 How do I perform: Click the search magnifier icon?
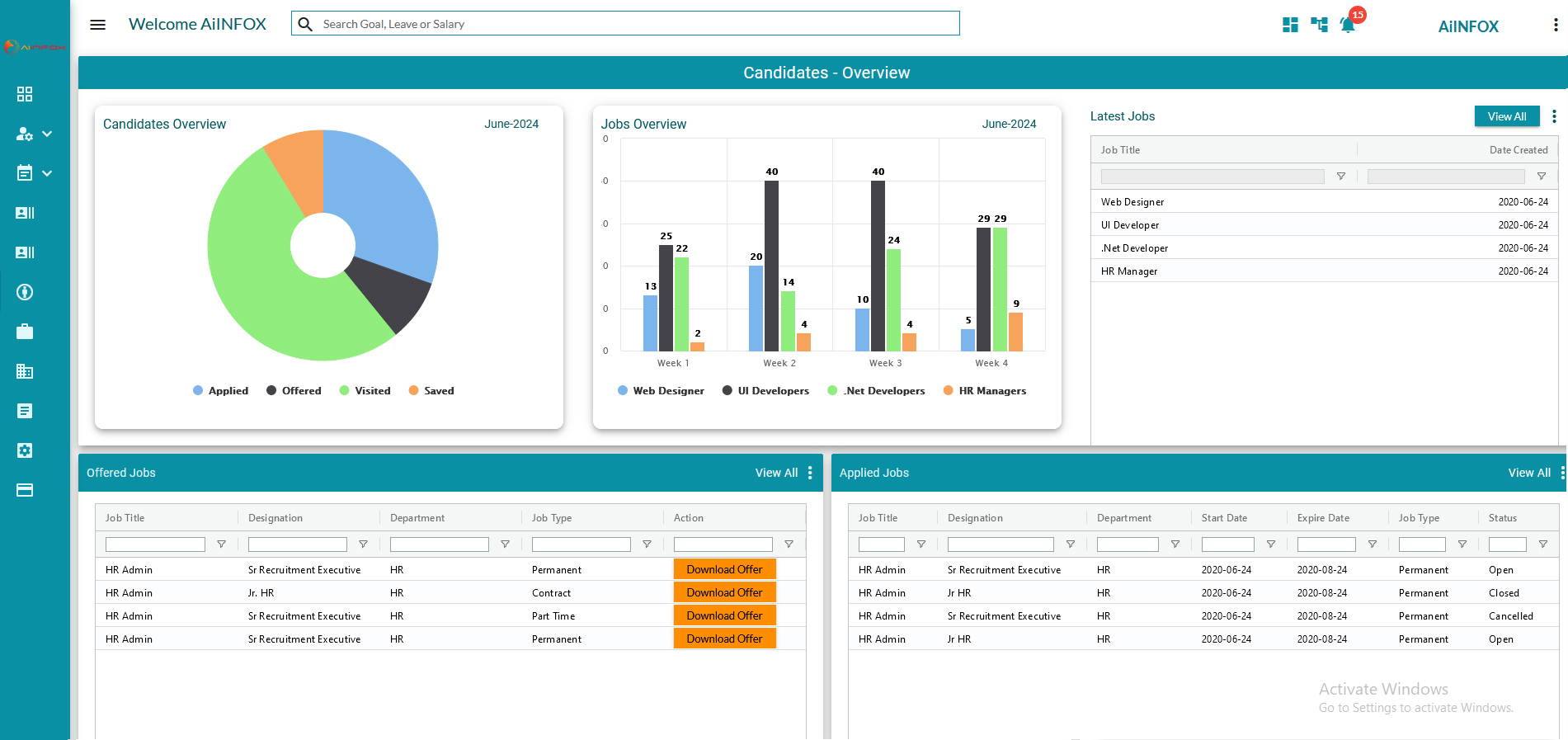305,24
